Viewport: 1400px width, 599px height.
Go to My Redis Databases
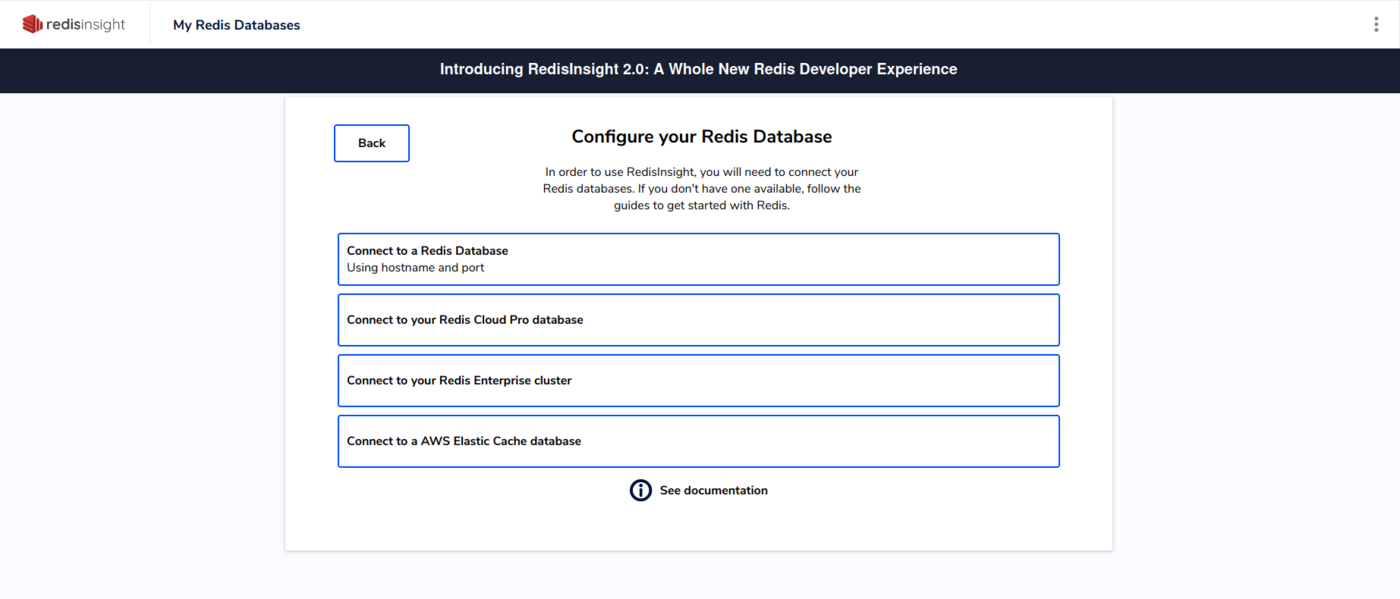point(236,24)
